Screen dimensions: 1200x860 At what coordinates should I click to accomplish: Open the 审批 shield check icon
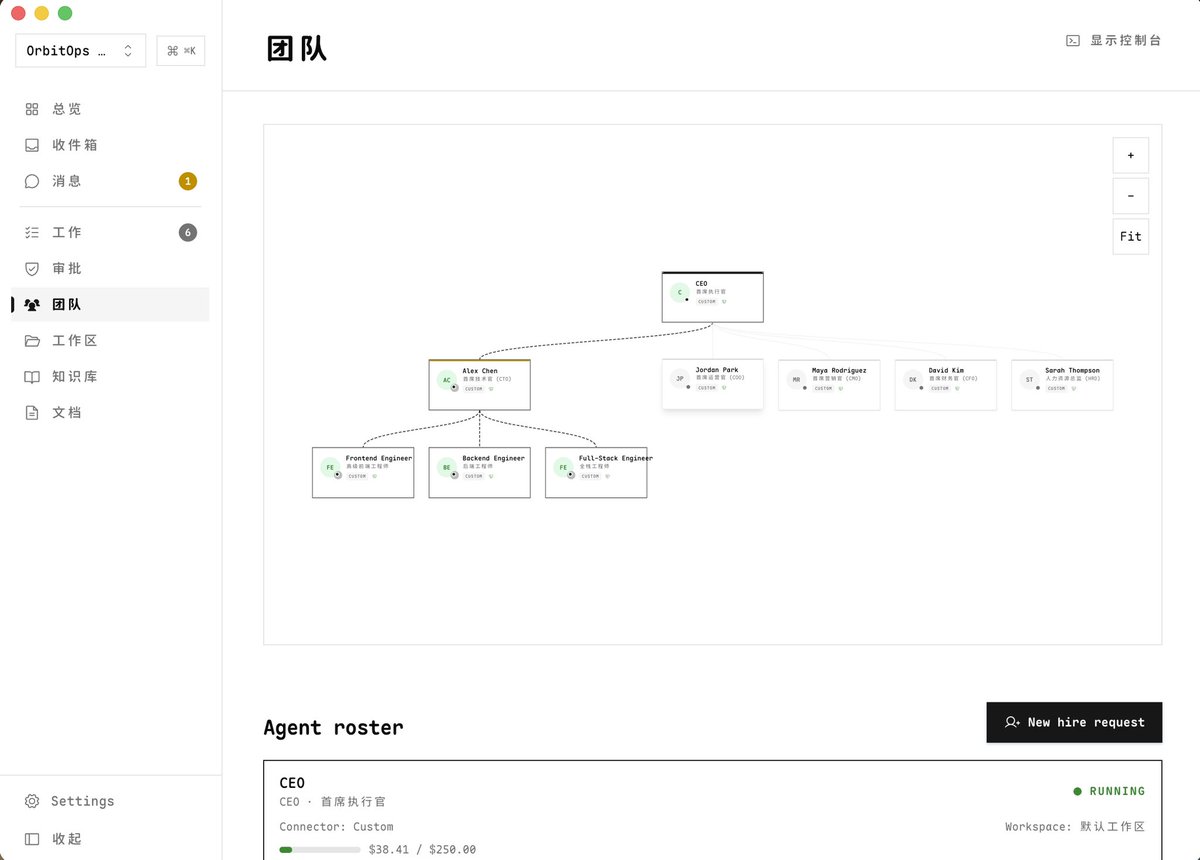pyautogui.click(x=32, y=268)
